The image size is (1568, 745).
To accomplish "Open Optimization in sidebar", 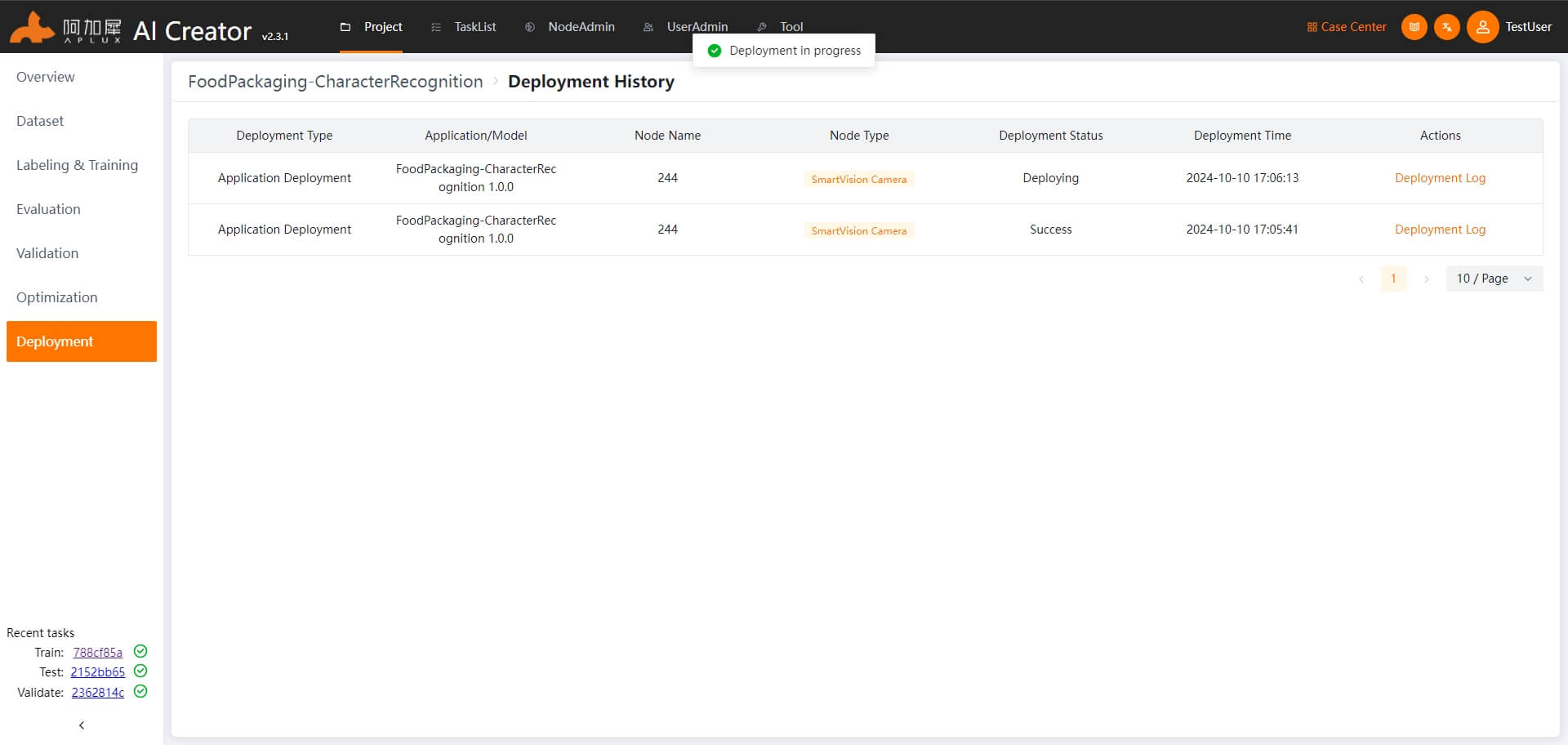I will (x=82, y=297).
